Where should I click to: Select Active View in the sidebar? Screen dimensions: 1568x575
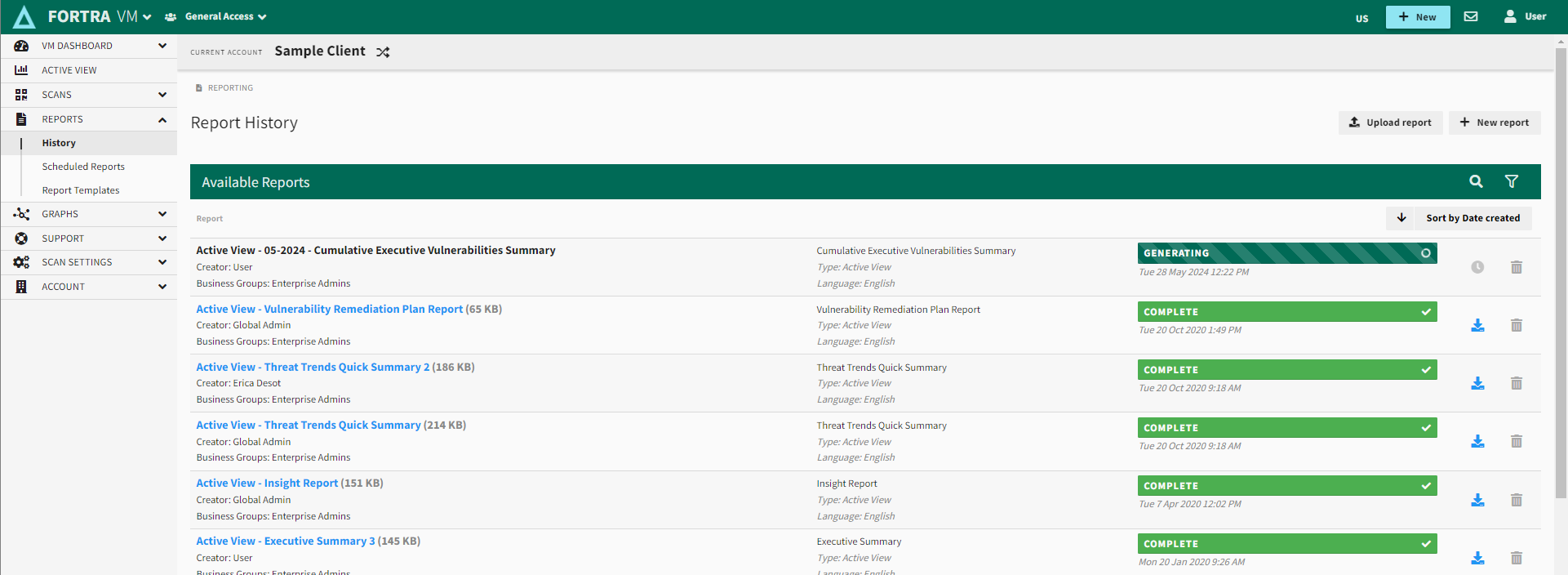click(69, 70)
